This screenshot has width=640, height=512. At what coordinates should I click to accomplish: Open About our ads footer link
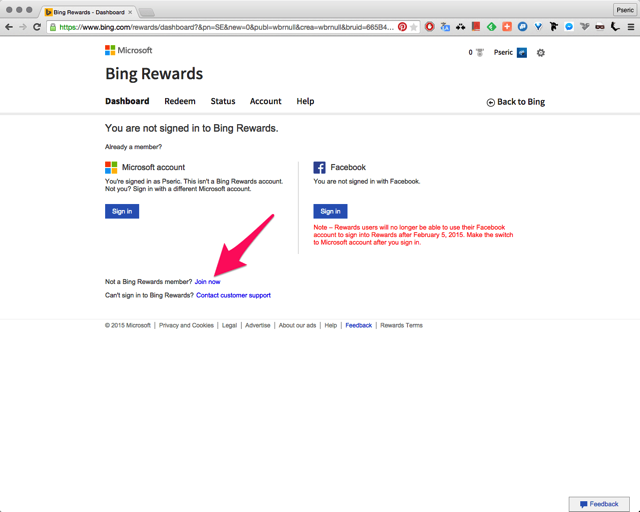[297, 325]
